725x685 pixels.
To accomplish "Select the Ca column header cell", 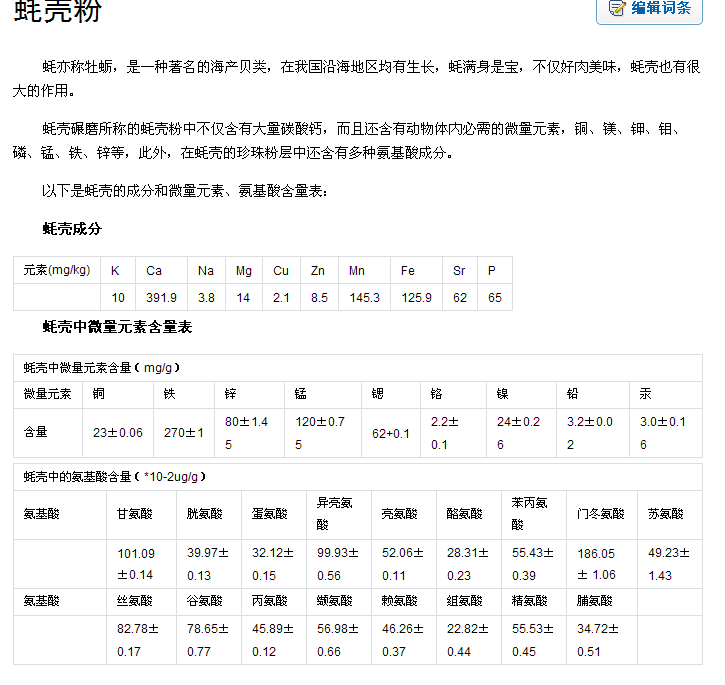I will [x=161, y=270].
